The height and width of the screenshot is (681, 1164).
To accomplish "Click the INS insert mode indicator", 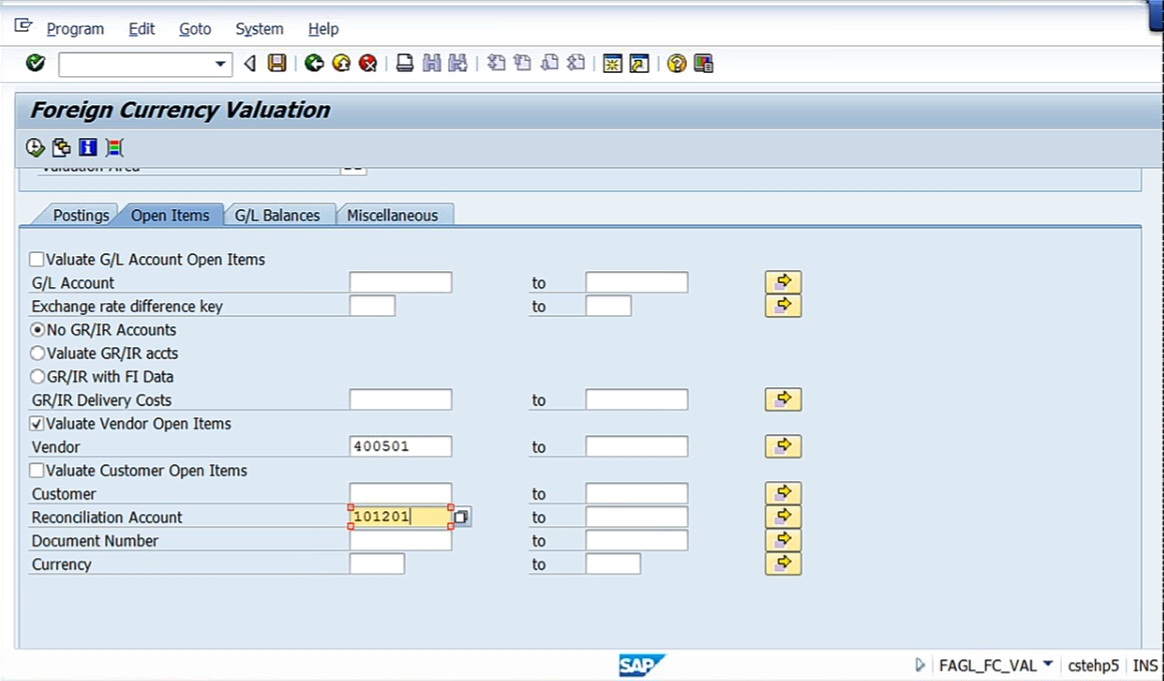I will click(x=1145, y=665).
